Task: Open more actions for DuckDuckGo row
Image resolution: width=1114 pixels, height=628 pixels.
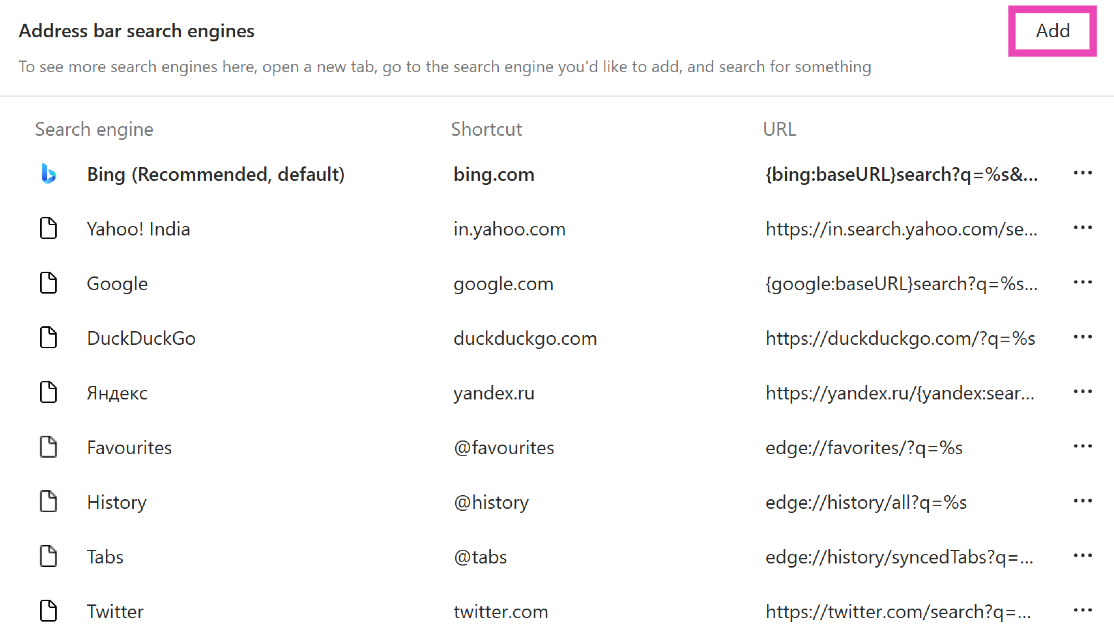Action: click(1082, 338)
